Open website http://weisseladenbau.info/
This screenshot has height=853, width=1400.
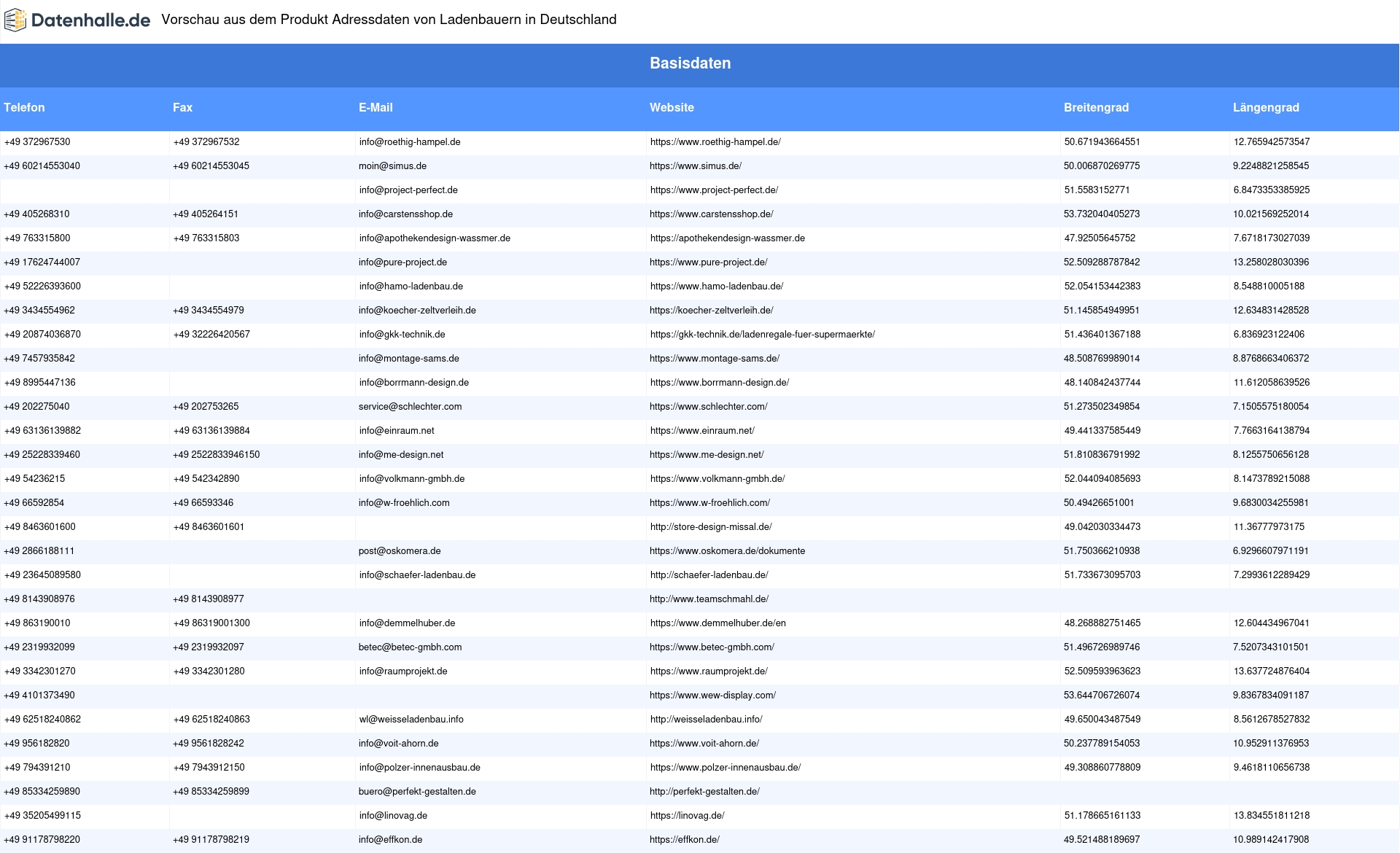click(707, 720)
